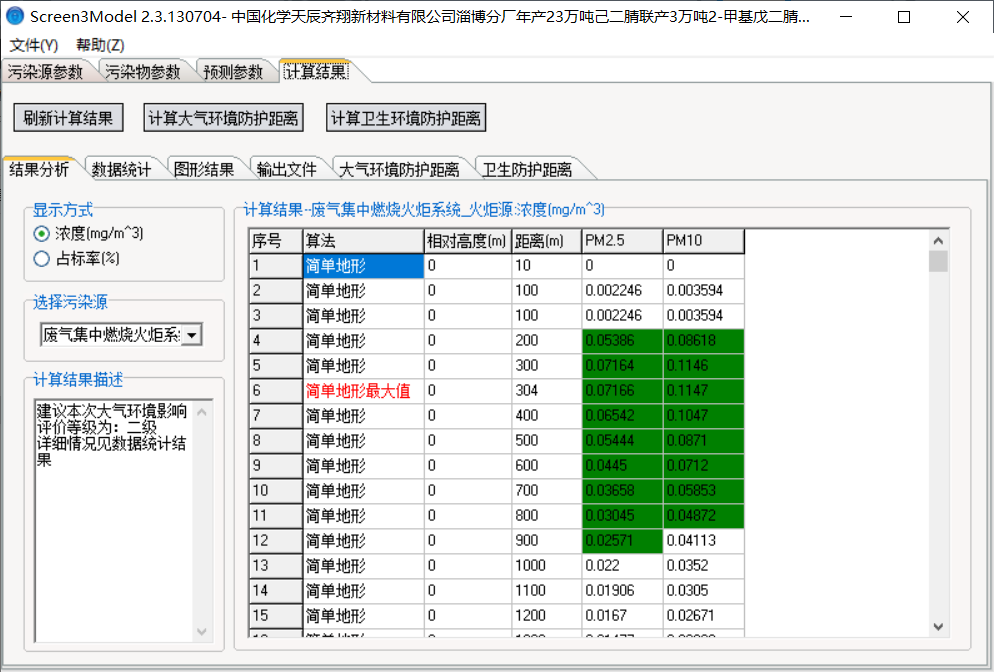994x672 pixels.
Task: Click the 序号 column header
Action: pos(276,241)
